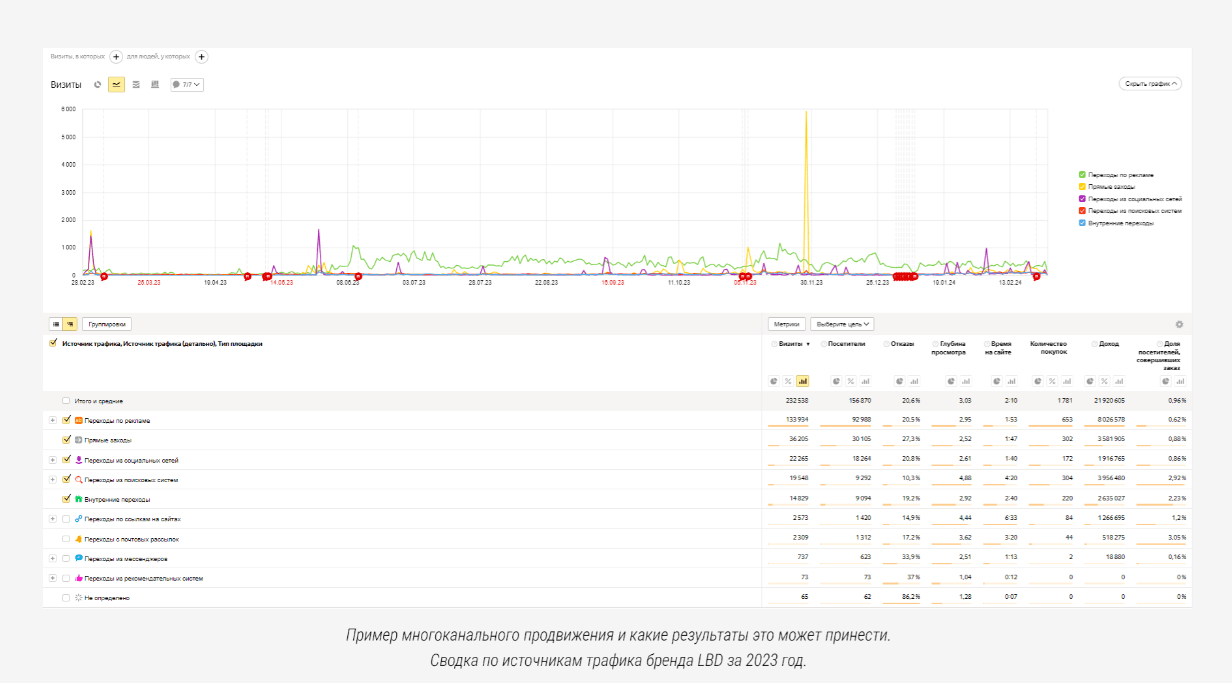Toggle green Переходы по рекламе legend swatch

point(1082,175)
